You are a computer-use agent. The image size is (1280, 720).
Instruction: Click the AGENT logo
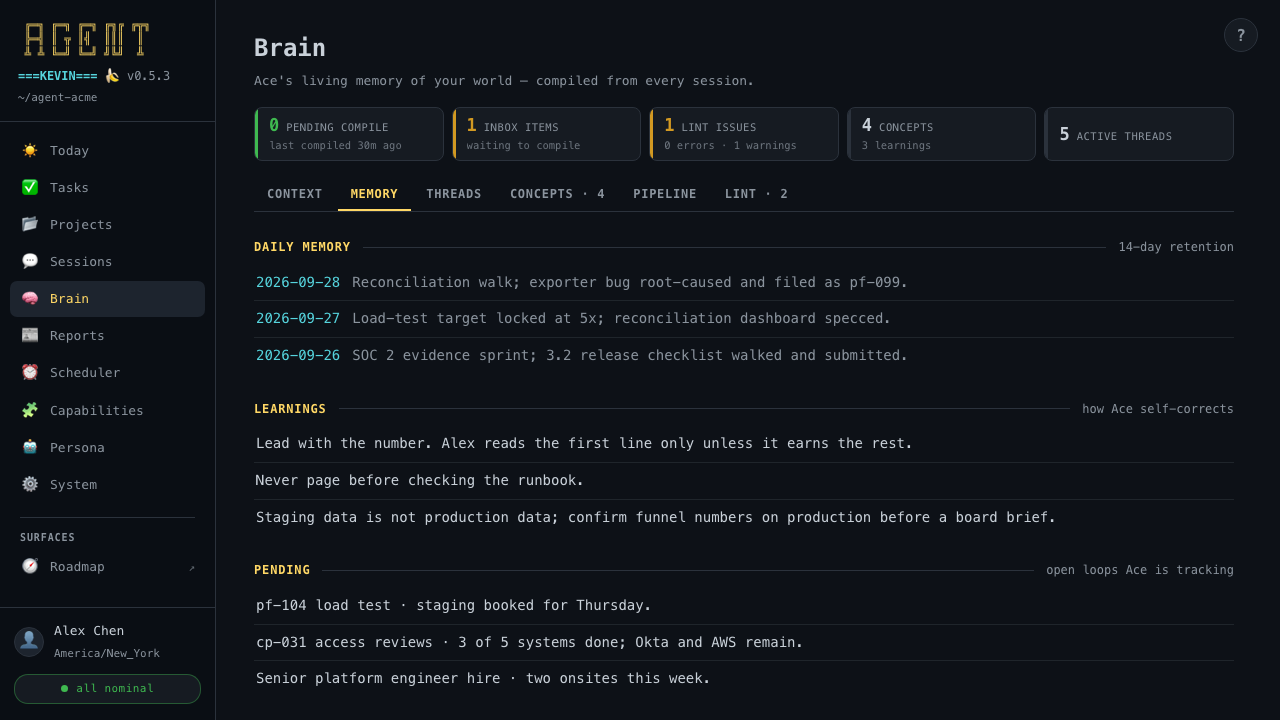[x=87, y=40]
